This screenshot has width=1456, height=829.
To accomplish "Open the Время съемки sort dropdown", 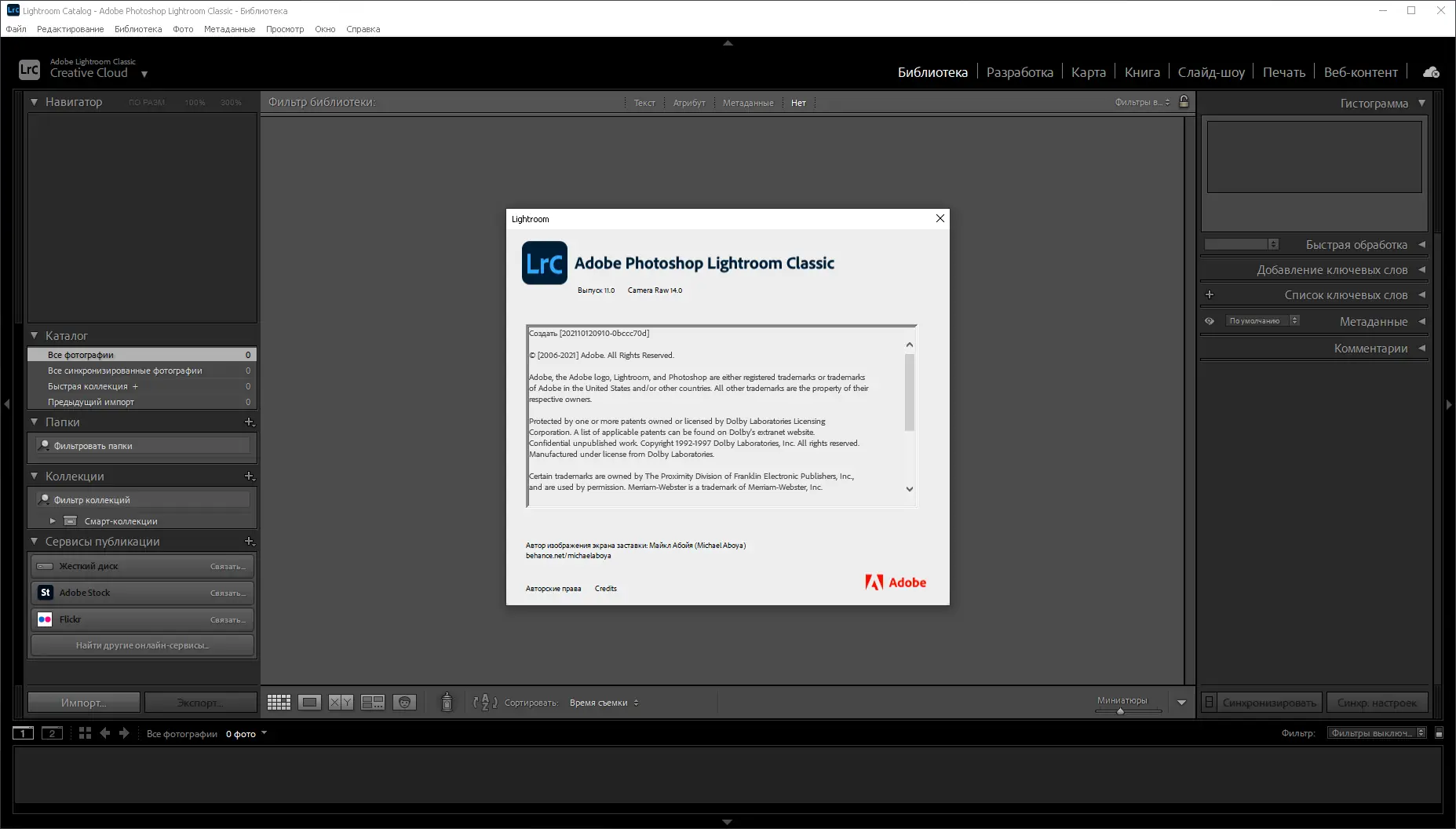I will point(604,703).
